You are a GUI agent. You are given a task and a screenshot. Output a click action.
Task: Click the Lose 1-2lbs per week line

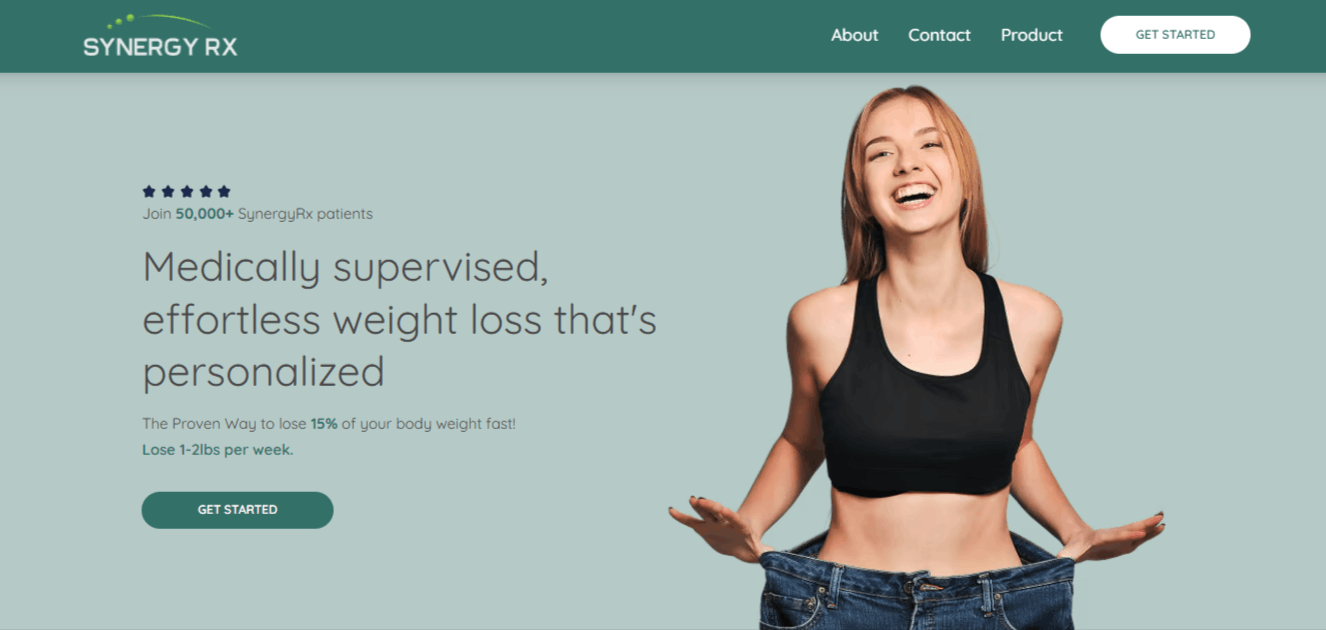click(x=218, y=450)
